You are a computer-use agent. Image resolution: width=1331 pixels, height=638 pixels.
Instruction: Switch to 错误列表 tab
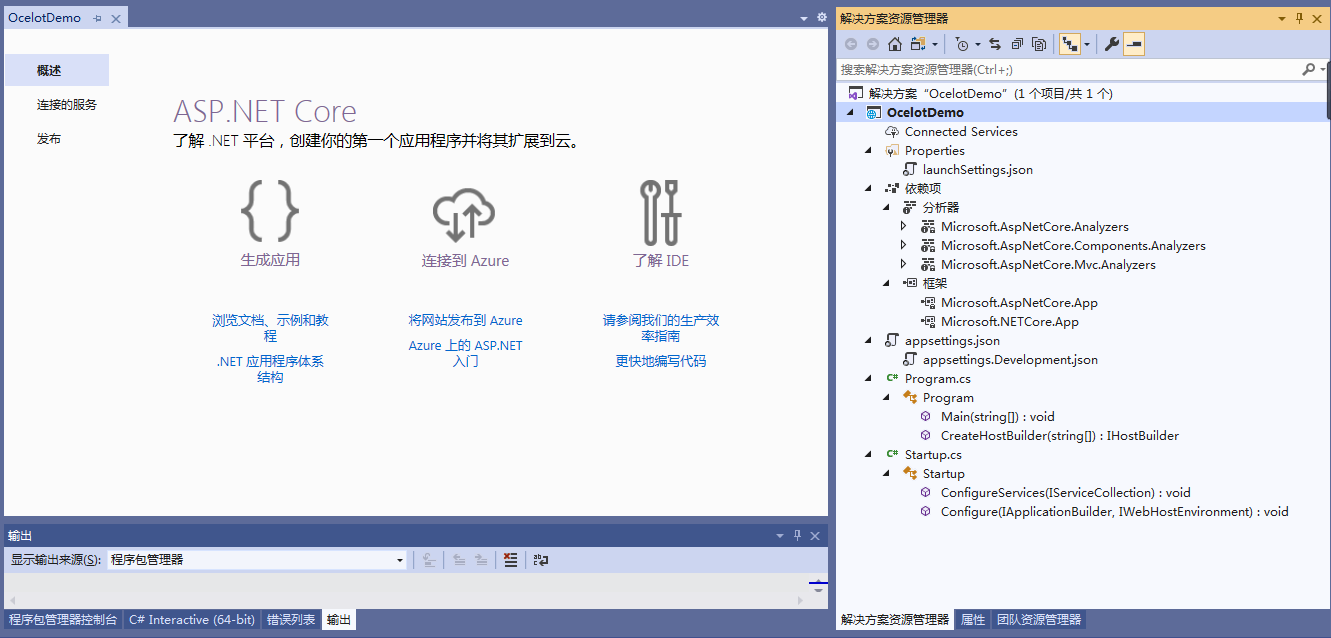point(291,620)
